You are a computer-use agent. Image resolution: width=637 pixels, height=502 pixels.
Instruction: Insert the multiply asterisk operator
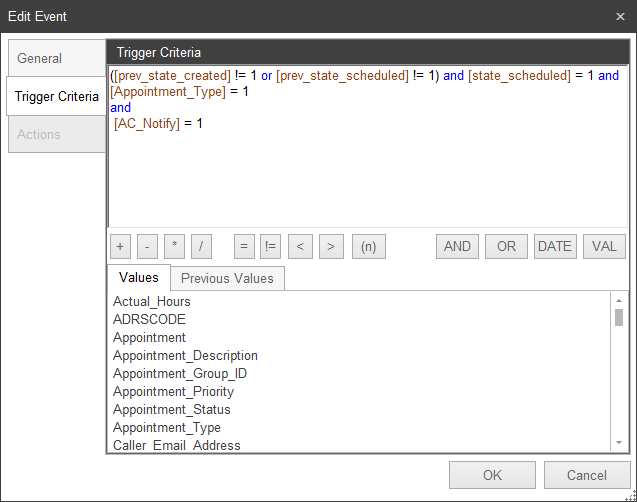pos(175,246)
